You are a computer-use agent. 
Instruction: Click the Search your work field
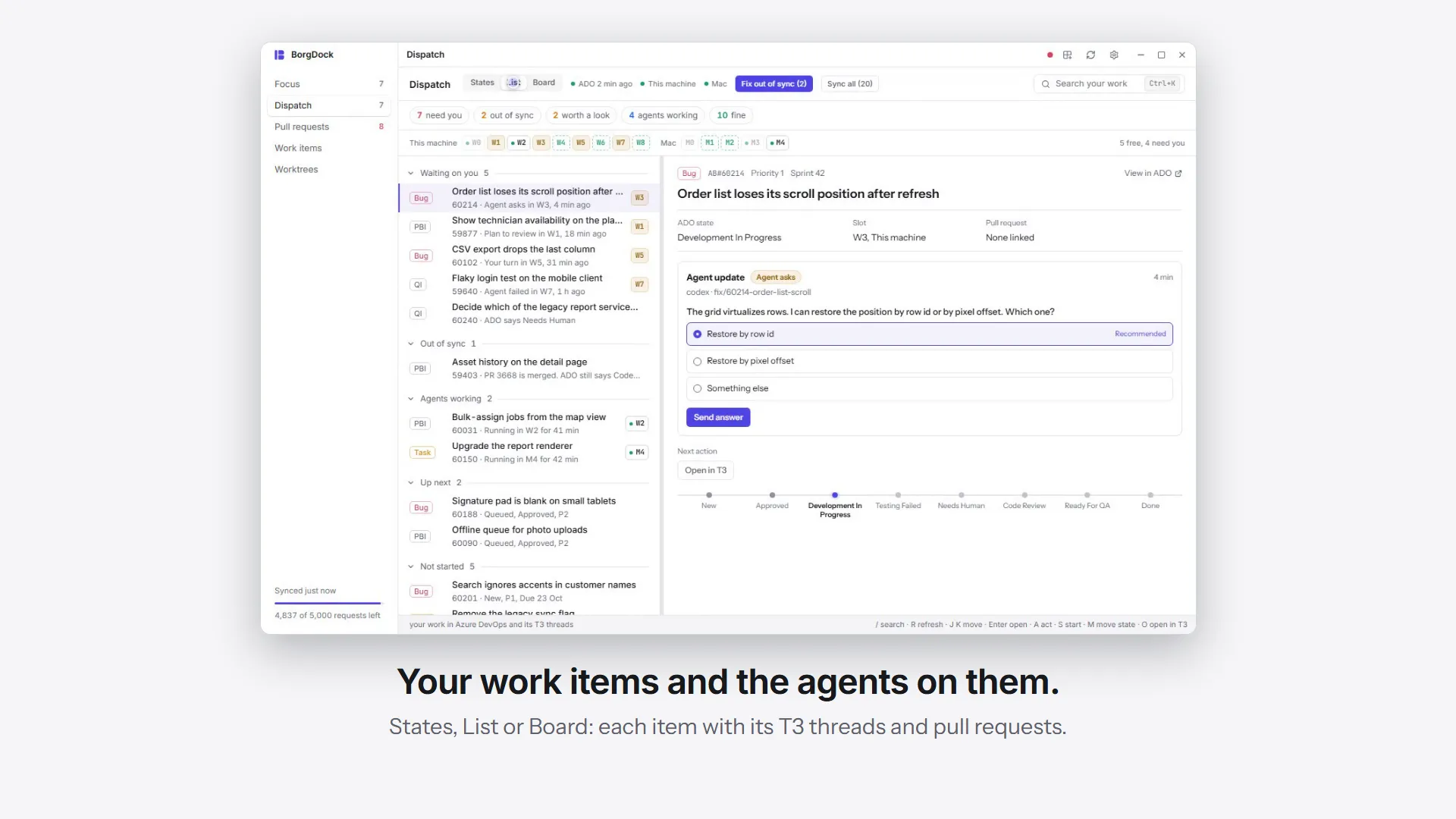click(x=1109, y=84)
